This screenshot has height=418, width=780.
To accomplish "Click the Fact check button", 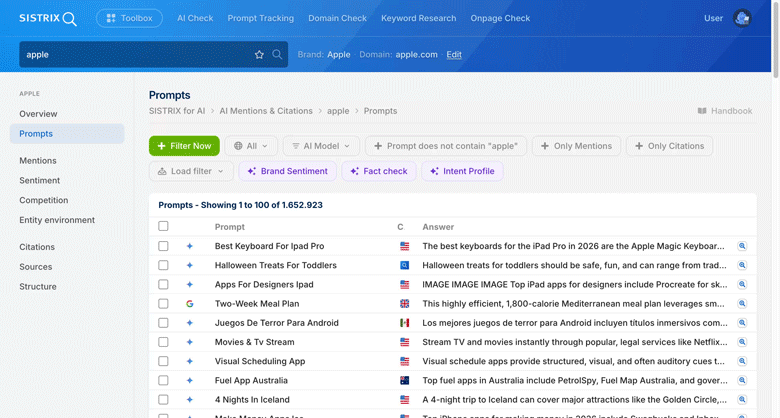I will pos(379,171).
